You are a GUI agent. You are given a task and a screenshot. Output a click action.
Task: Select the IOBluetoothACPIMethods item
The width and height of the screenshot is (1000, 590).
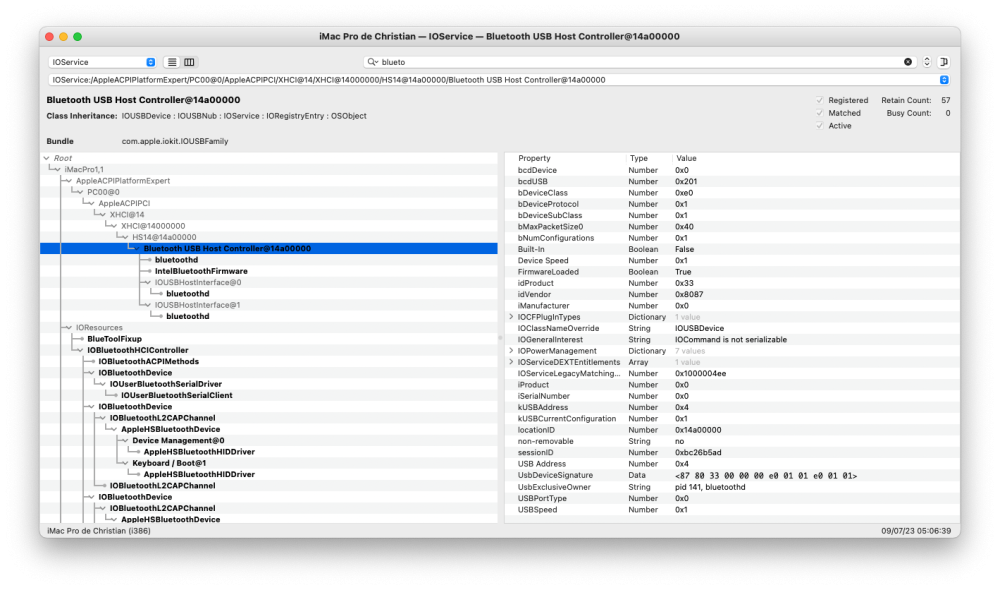[x=149, y=362]
